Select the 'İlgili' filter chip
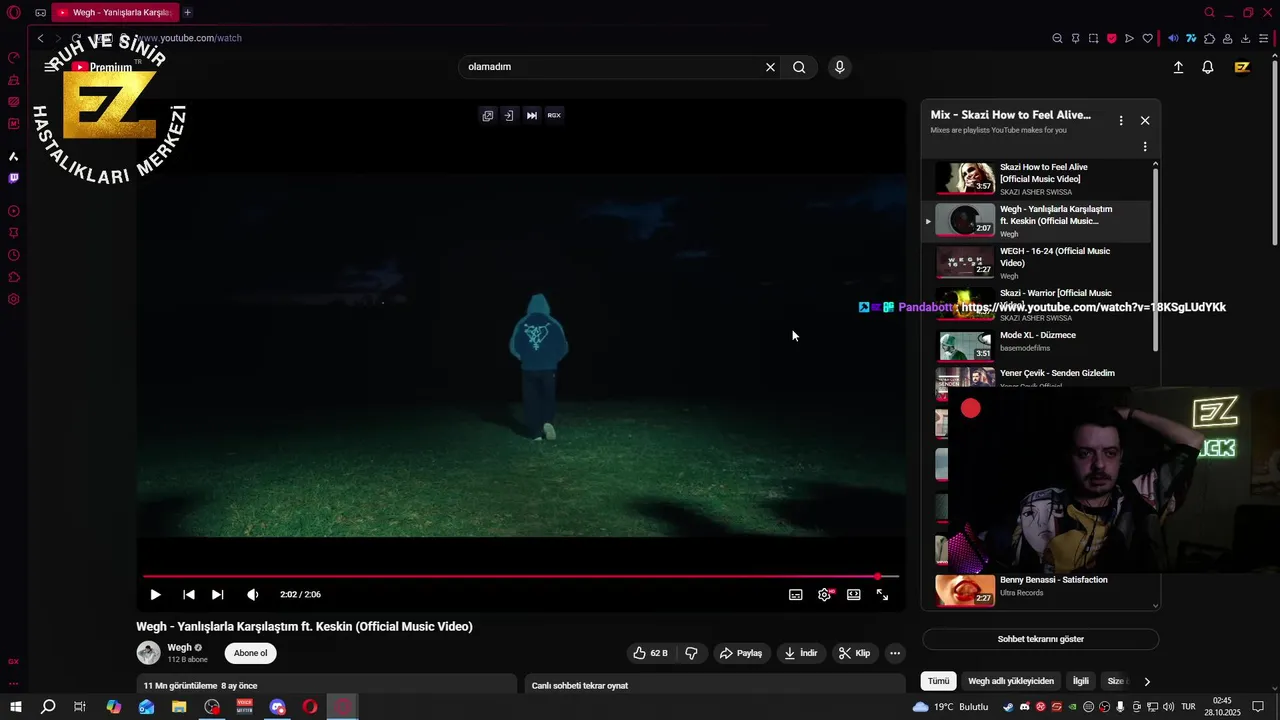 (x=1080, y=681)
